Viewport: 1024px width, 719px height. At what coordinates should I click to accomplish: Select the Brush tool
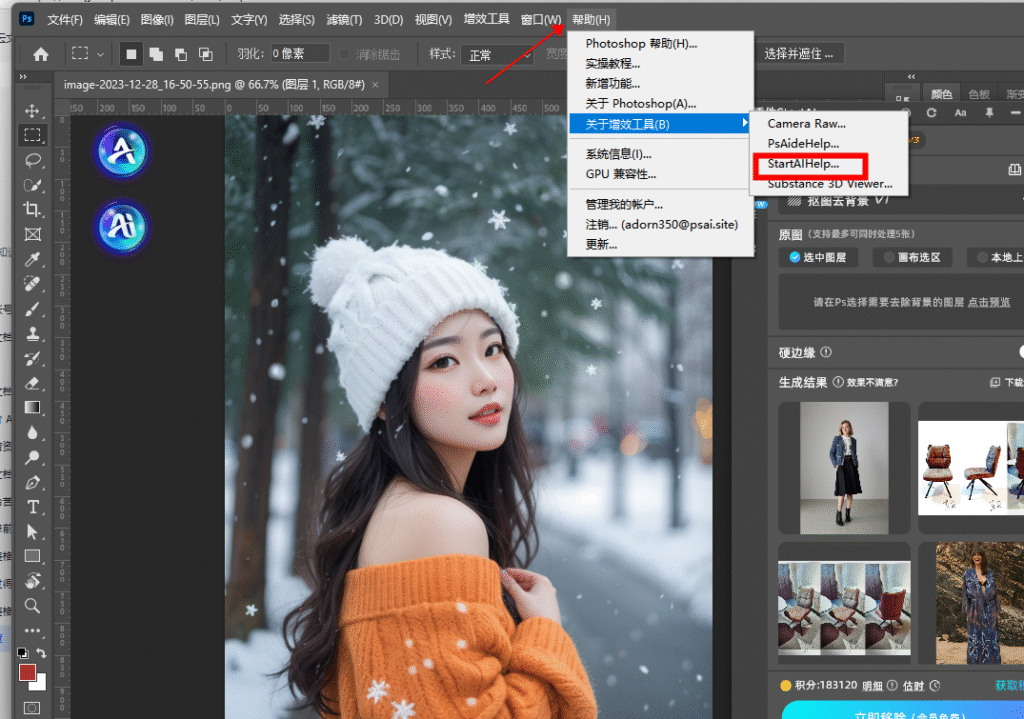coord(32,308)
